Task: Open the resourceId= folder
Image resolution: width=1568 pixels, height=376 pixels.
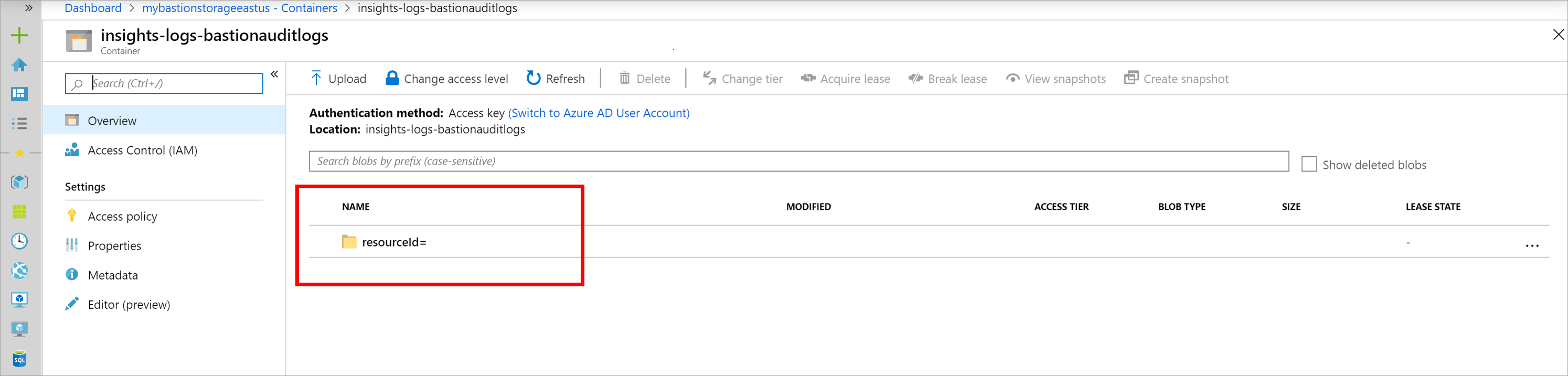Action: click(394, 242)
